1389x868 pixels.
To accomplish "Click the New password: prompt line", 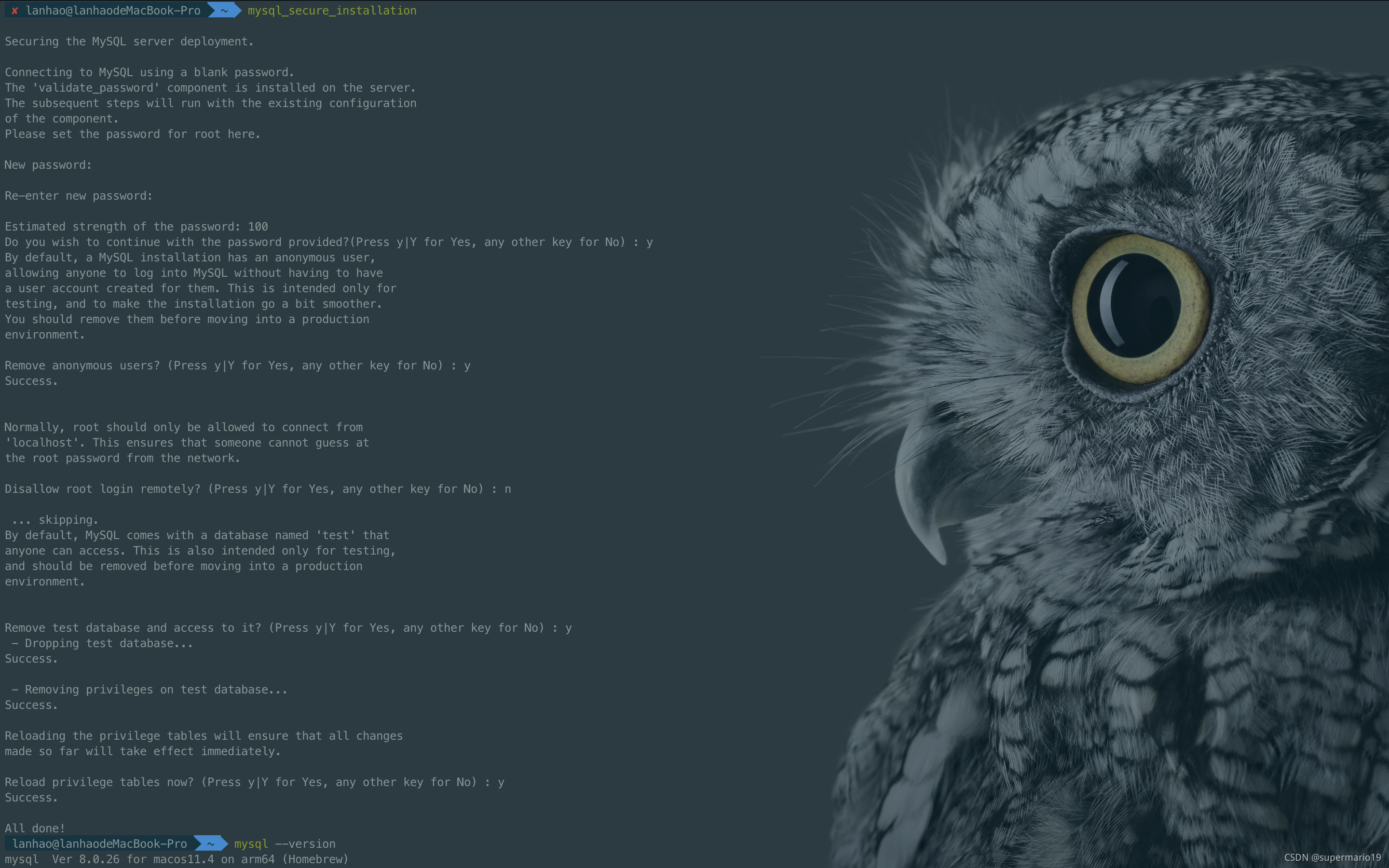I will pos(48,165).
